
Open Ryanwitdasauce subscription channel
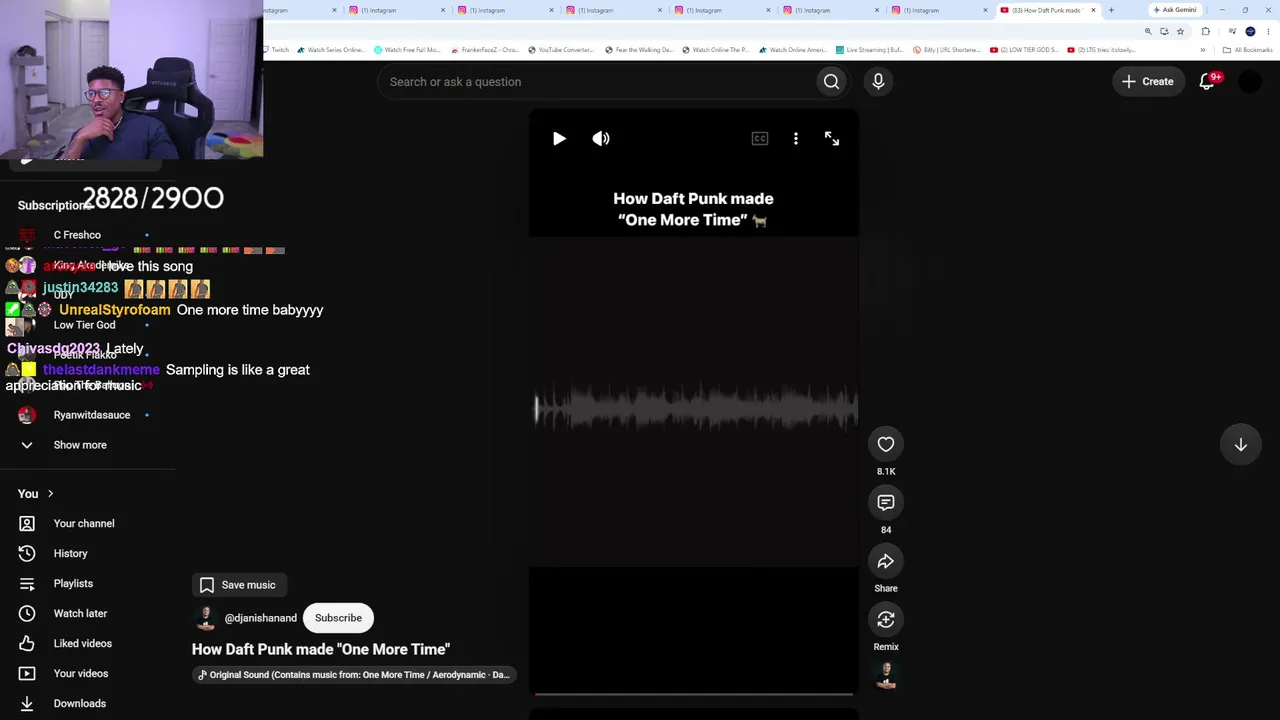point(91,415)
